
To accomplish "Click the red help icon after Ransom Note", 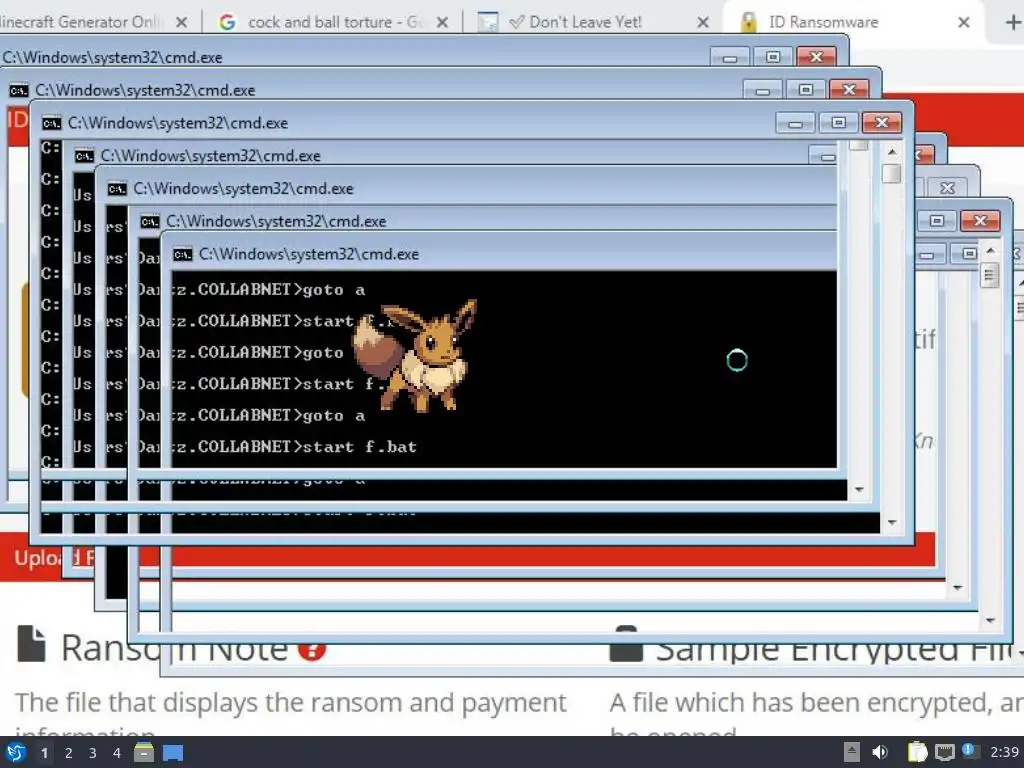I will coord(312,650).
